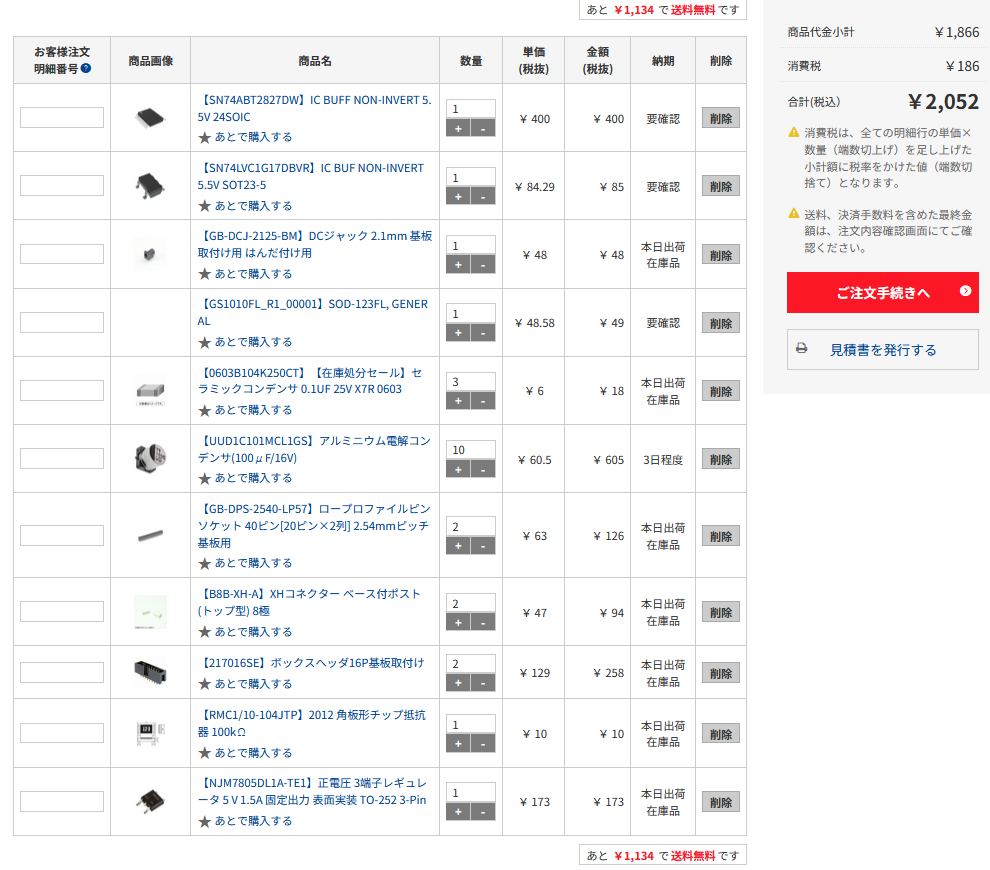This screenshot has width=990, height=870.
Task: Proceed to checkout via ご注文手続きへ
Action: pyautogui.click(x=883, y=292)
